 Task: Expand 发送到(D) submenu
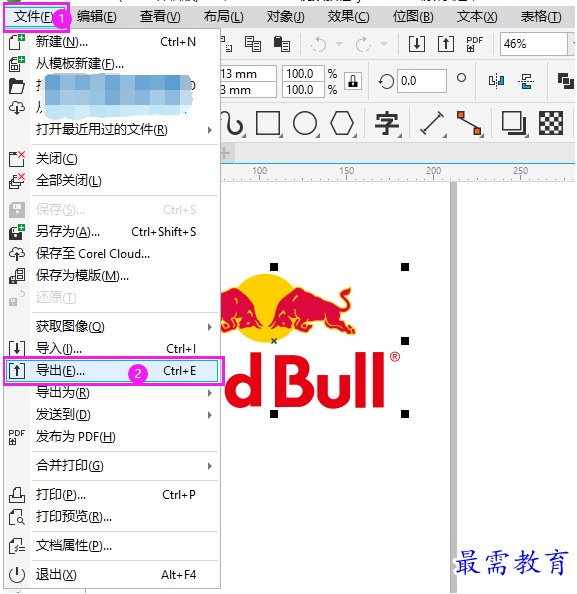pyautogui.click(x=112, y=415)
